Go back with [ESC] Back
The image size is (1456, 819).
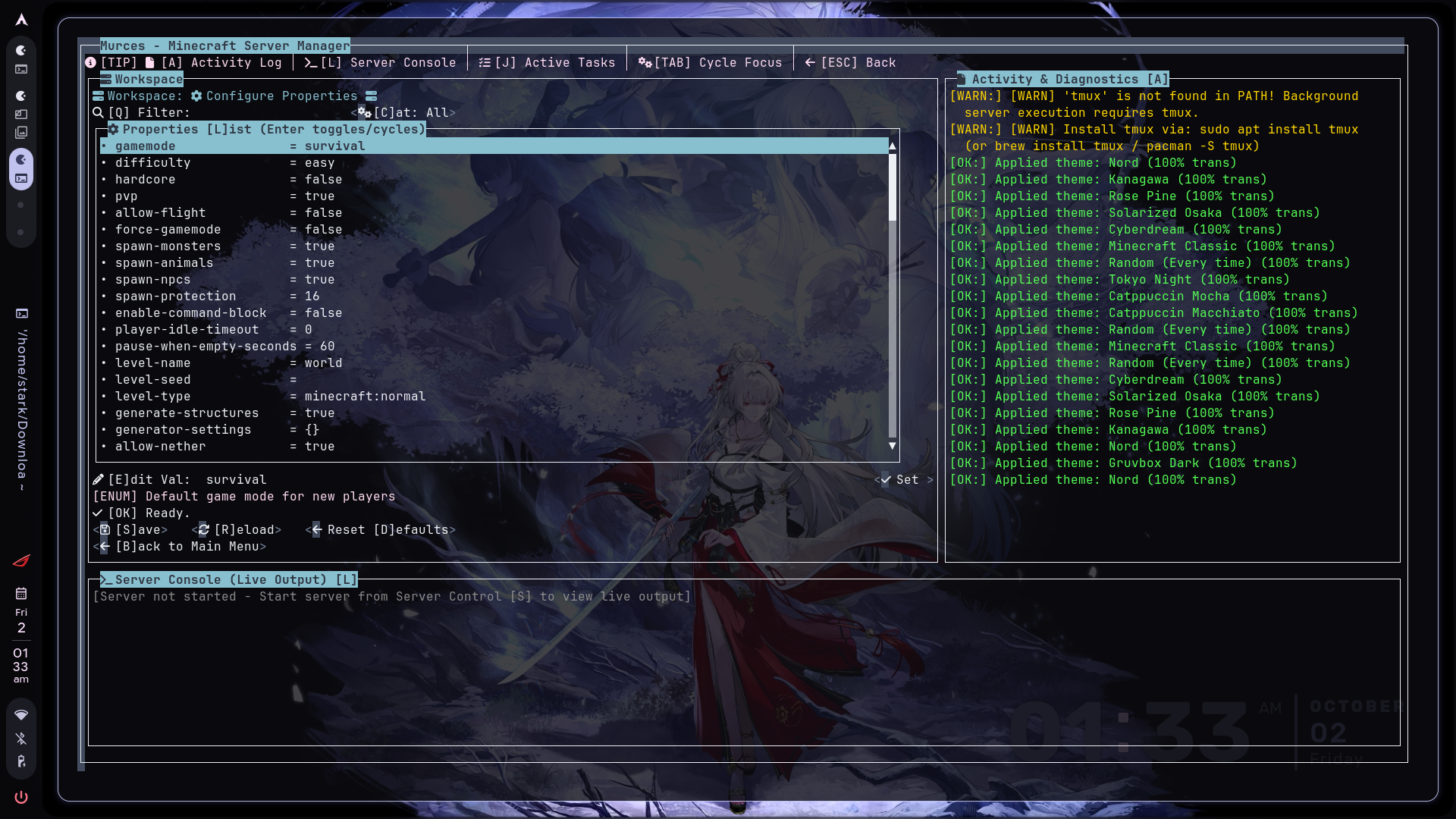pyautogui.click(x=850, y=63)
